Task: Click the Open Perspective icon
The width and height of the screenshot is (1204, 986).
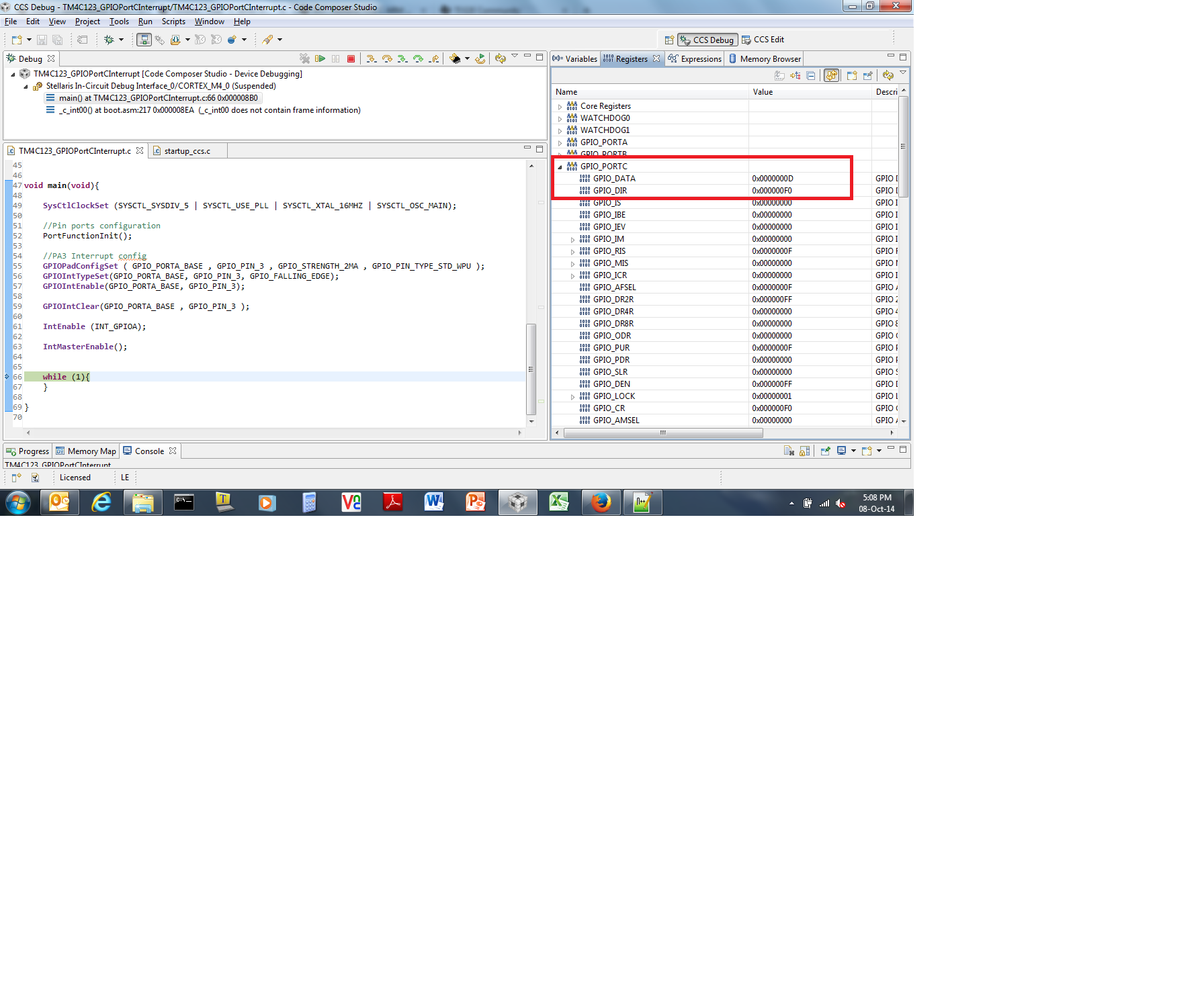Action: tap(669, 40)
